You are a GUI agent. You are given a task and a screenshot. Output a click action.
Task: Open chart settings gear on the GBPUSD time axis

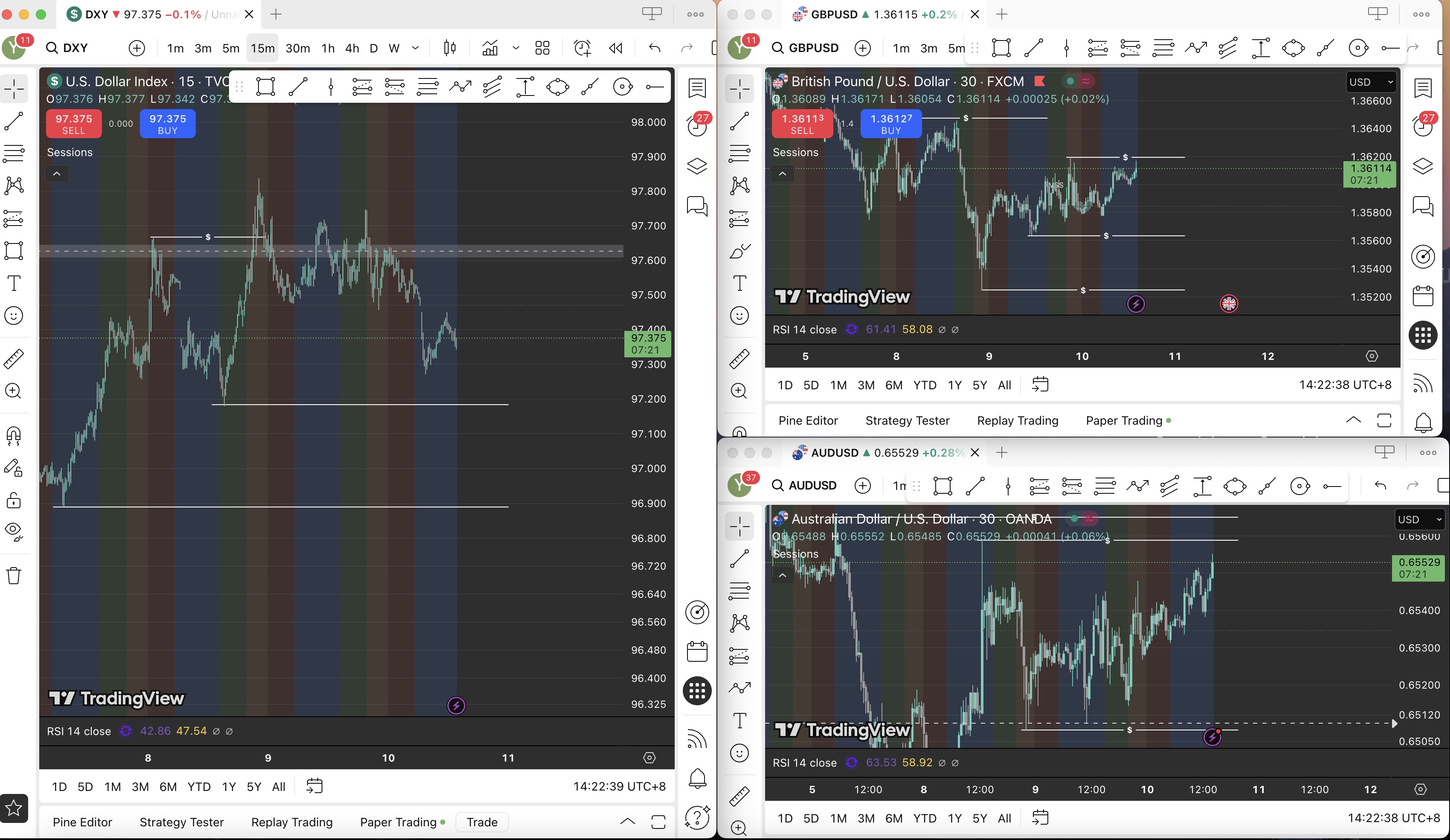coord(1372,356)
